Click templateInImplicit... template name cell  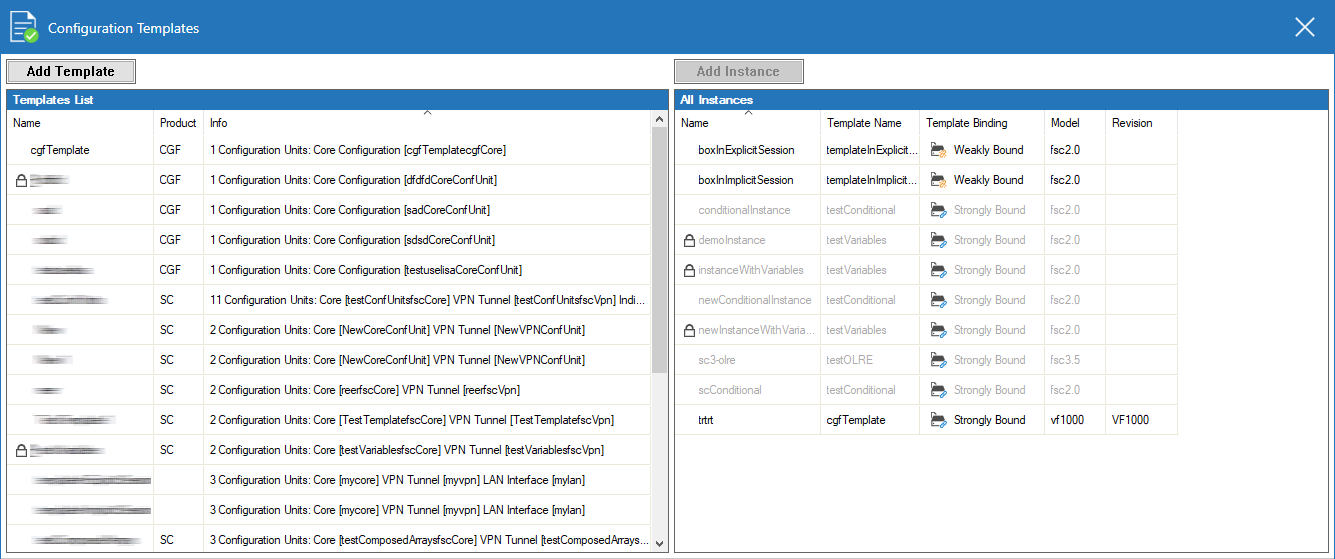870,180
